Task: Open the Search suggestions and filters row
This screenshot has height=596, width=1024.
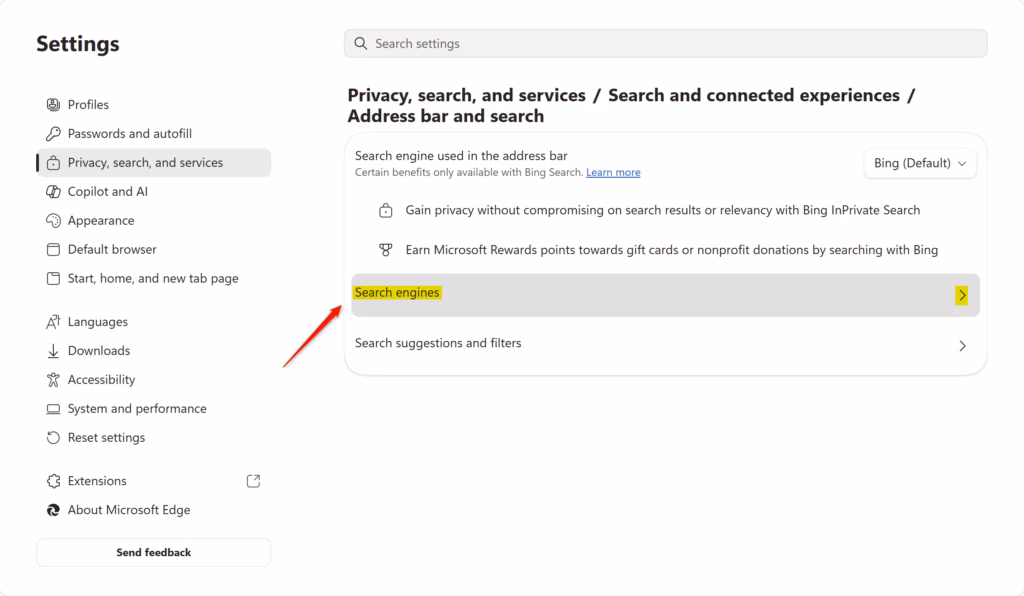Action: (665, 345)
